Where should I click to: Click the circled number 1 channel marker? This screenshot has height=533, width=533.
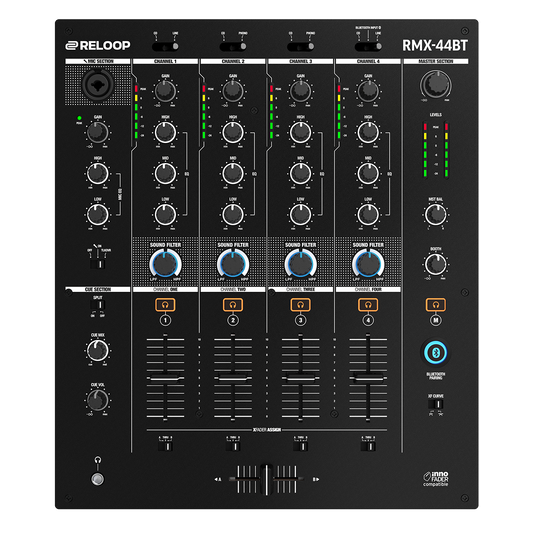(165, 320)
